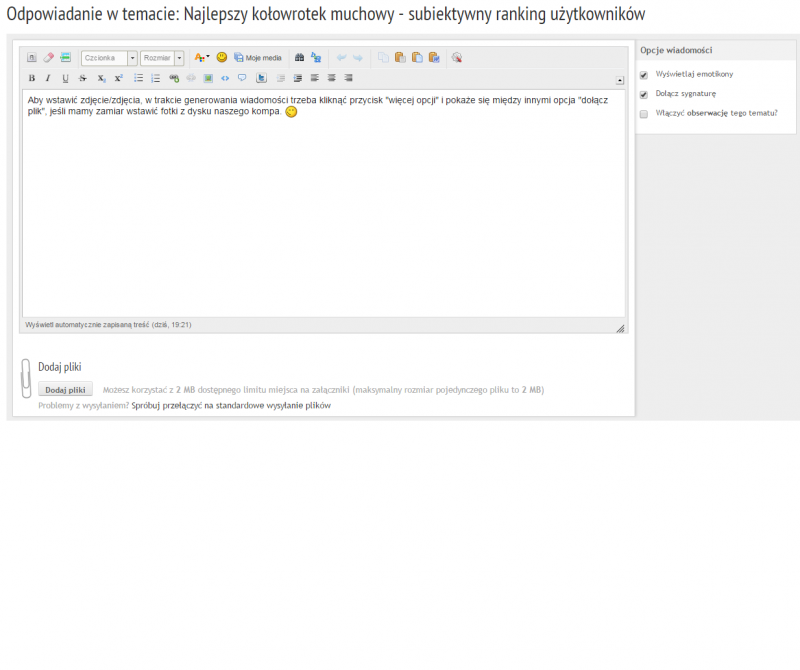Open the emoticon picker in toolbar
Image resolution: width=800 pixels, height=670 pixels.
pyautogui.click(x=222, y=58)
